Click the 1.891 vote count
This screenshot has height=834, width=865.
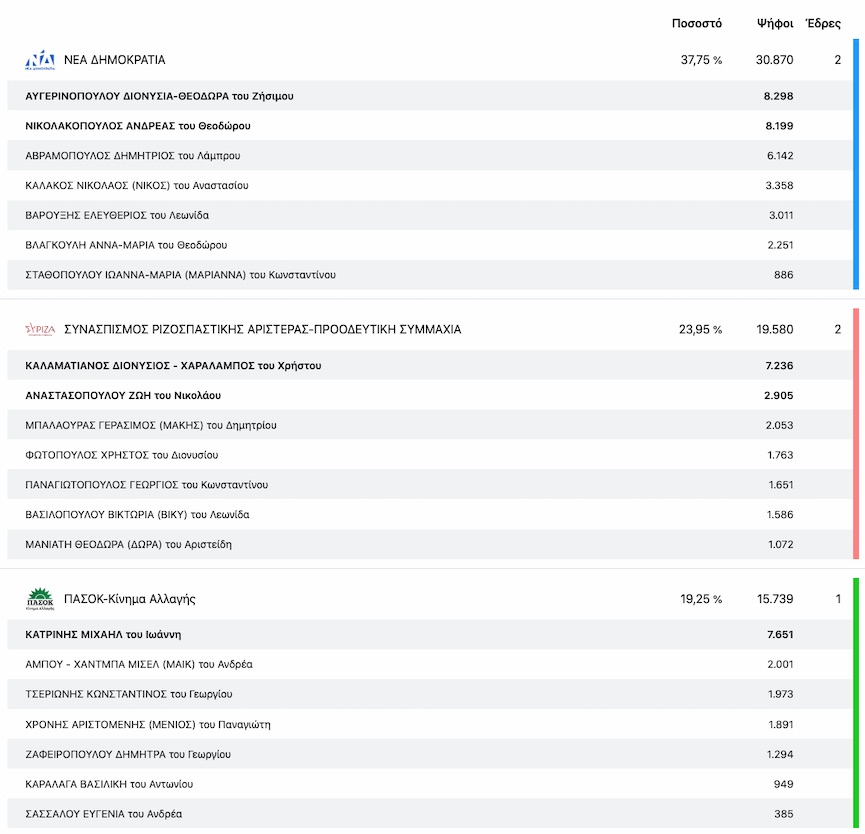781,725
